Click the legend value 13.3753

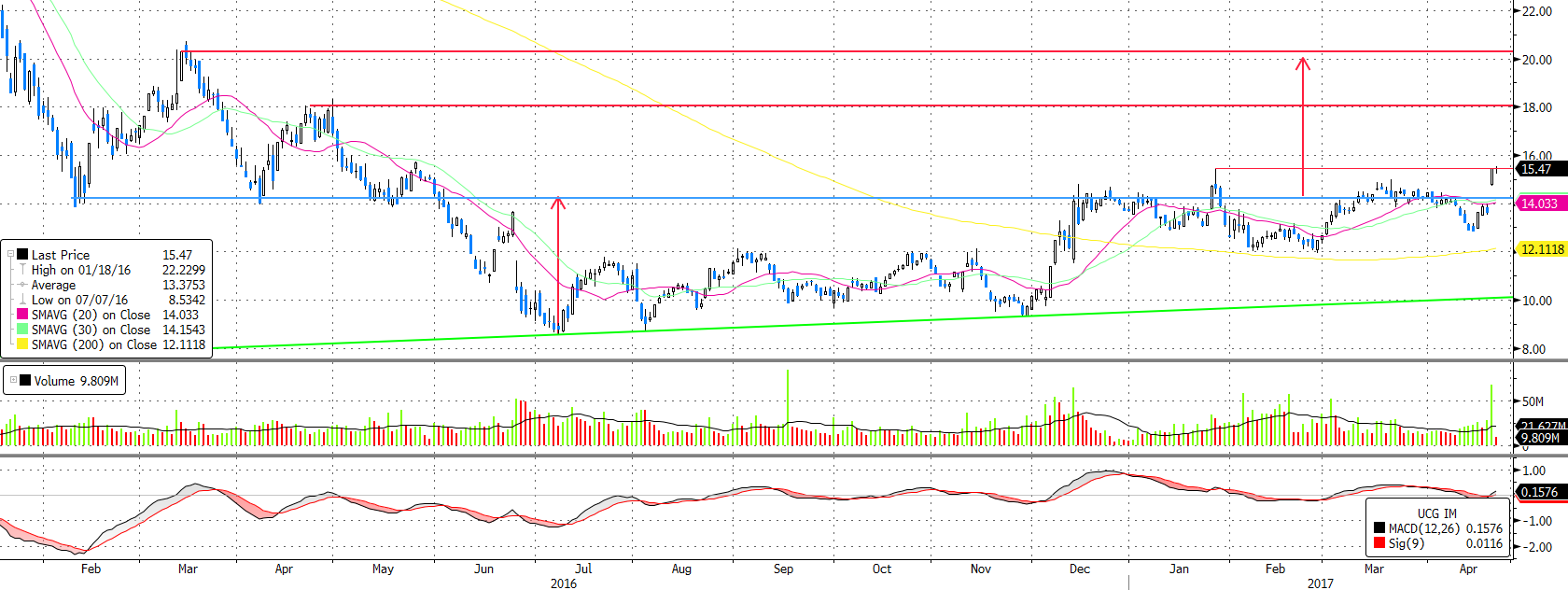(x=184, y=285)
